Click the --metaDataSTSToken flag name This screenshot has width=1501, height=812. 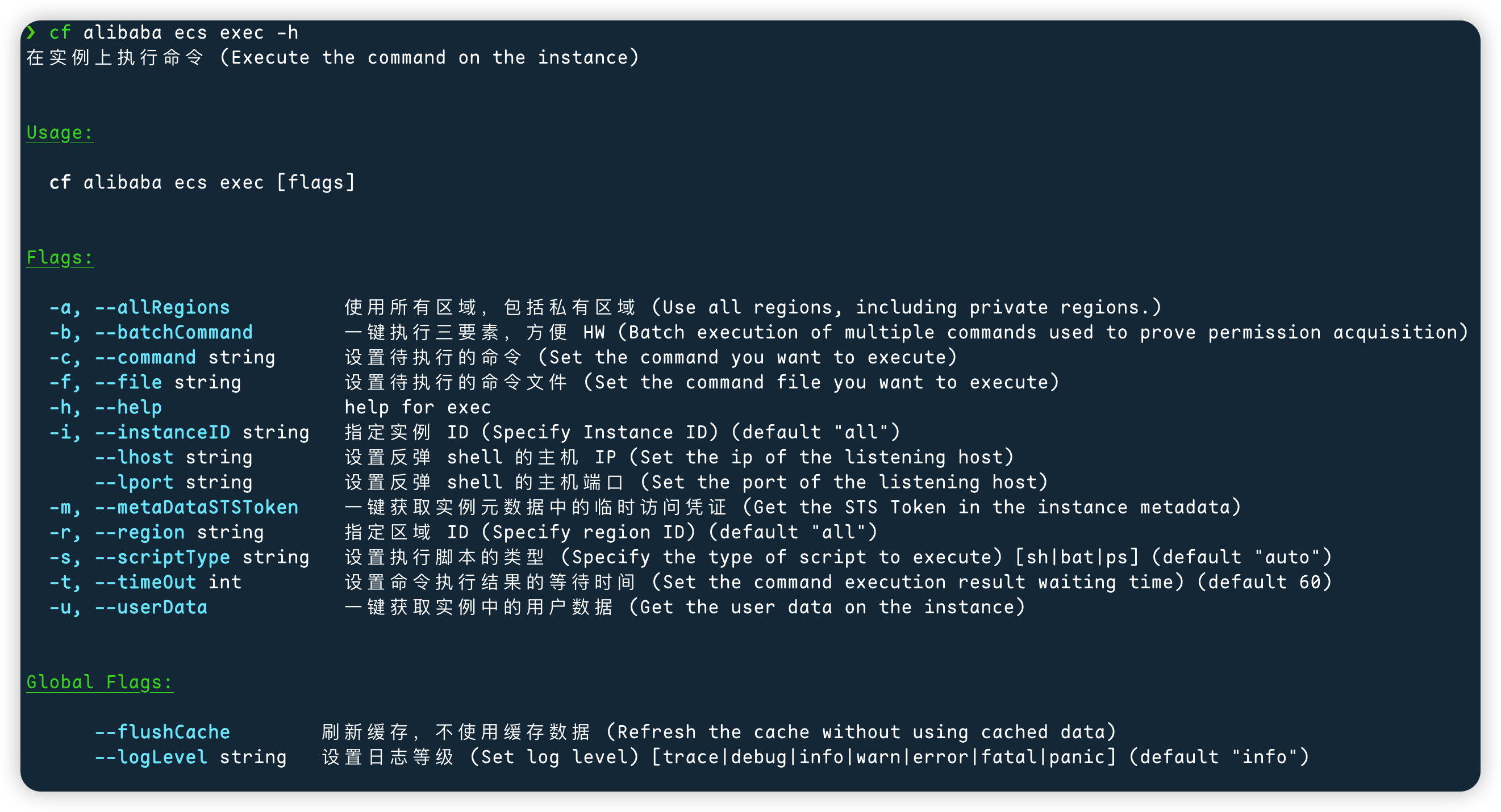197,507
